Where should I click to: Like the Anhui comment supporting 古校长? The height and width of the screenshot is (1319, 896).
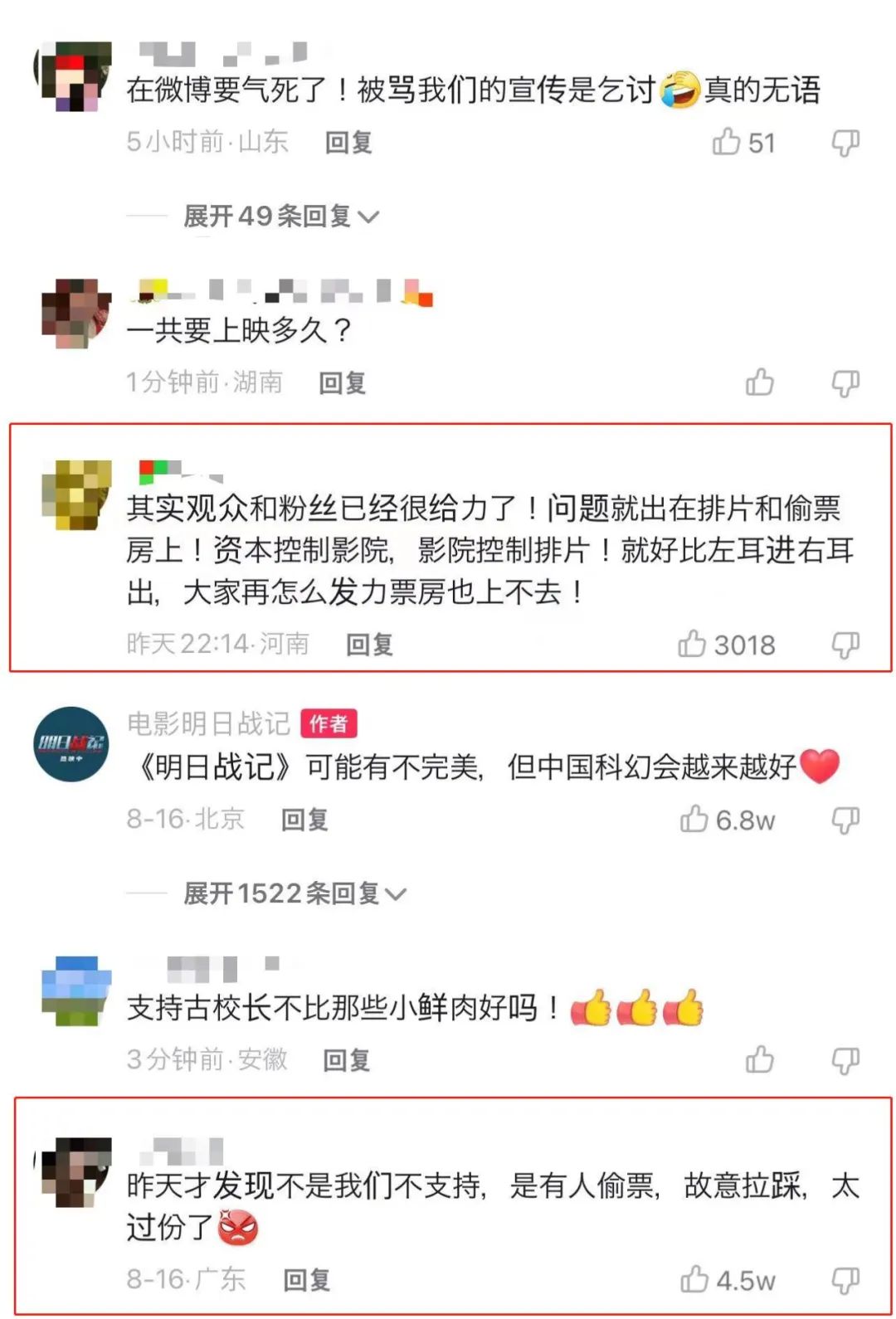tap(759, 1059)
